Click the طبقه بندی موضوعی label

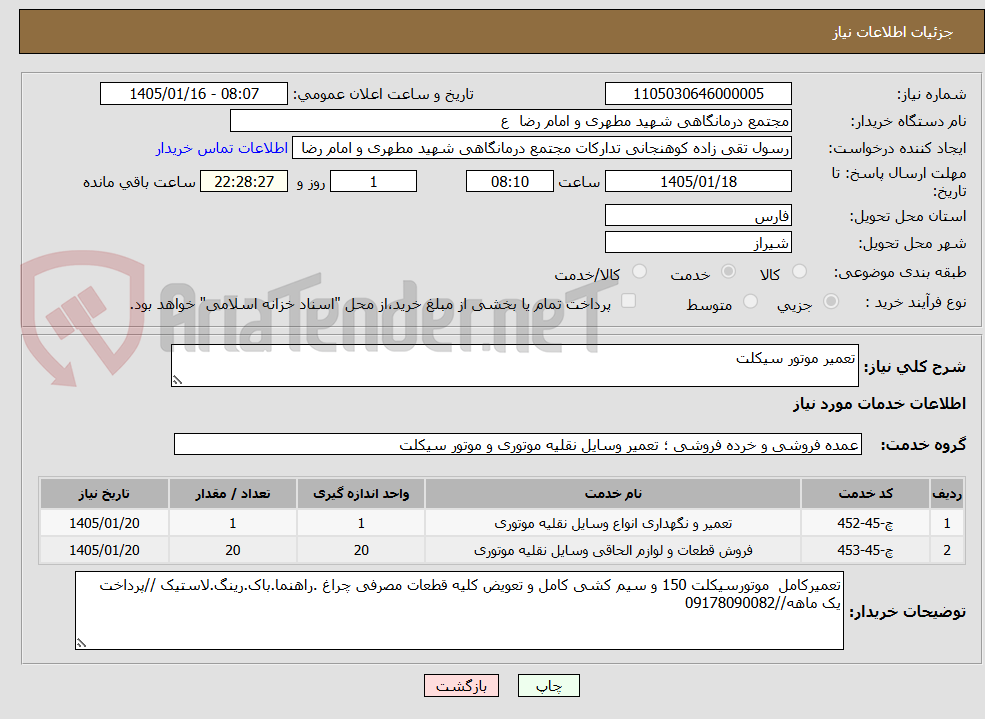pyautogui.click(x=900, y=272)
